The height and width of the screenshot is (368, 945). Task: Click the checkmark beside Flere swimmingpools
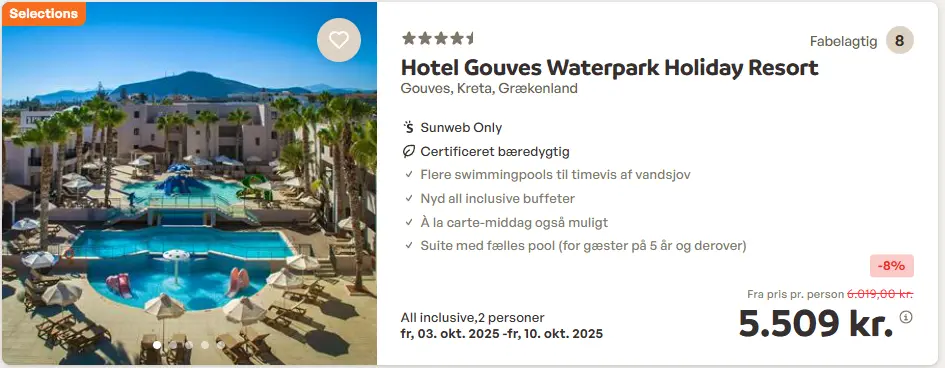coord(409,175)
